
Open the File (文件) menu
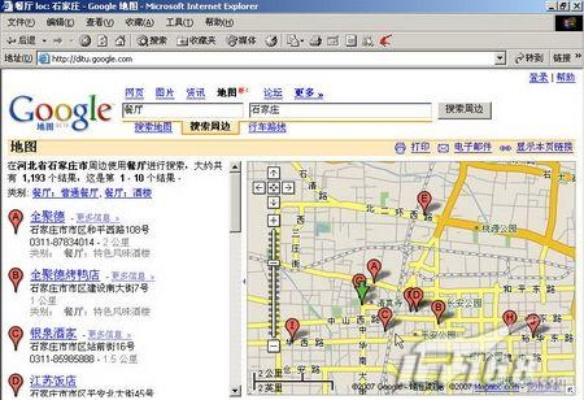pyautogui.click(x=21, y=23)
